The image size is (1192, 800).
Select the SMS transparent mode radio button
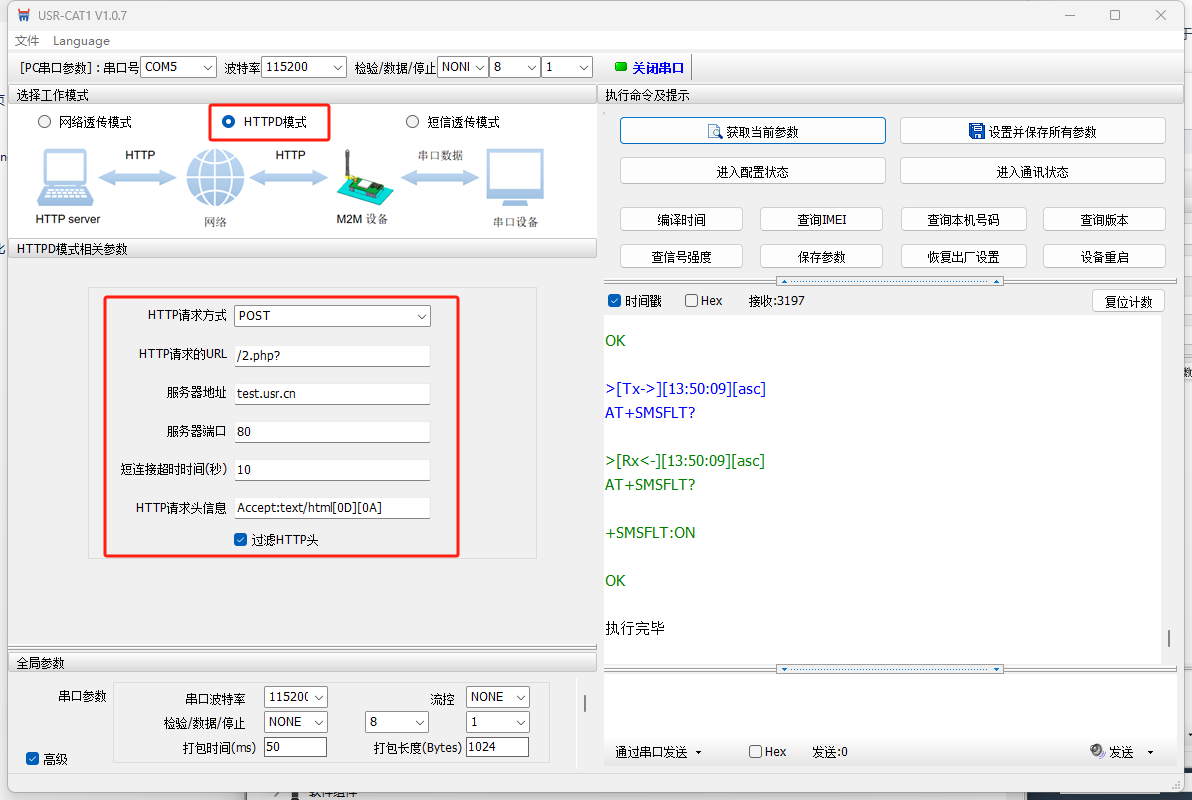[x=412, y=122]
